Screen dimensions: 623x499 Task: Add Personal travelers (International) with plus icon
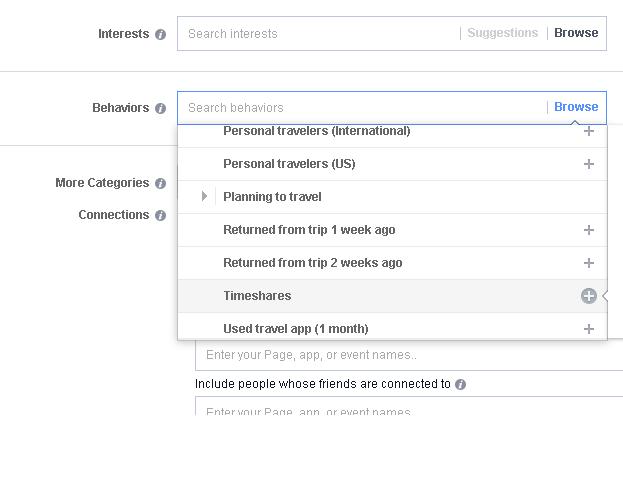click(x=589, y=131)
